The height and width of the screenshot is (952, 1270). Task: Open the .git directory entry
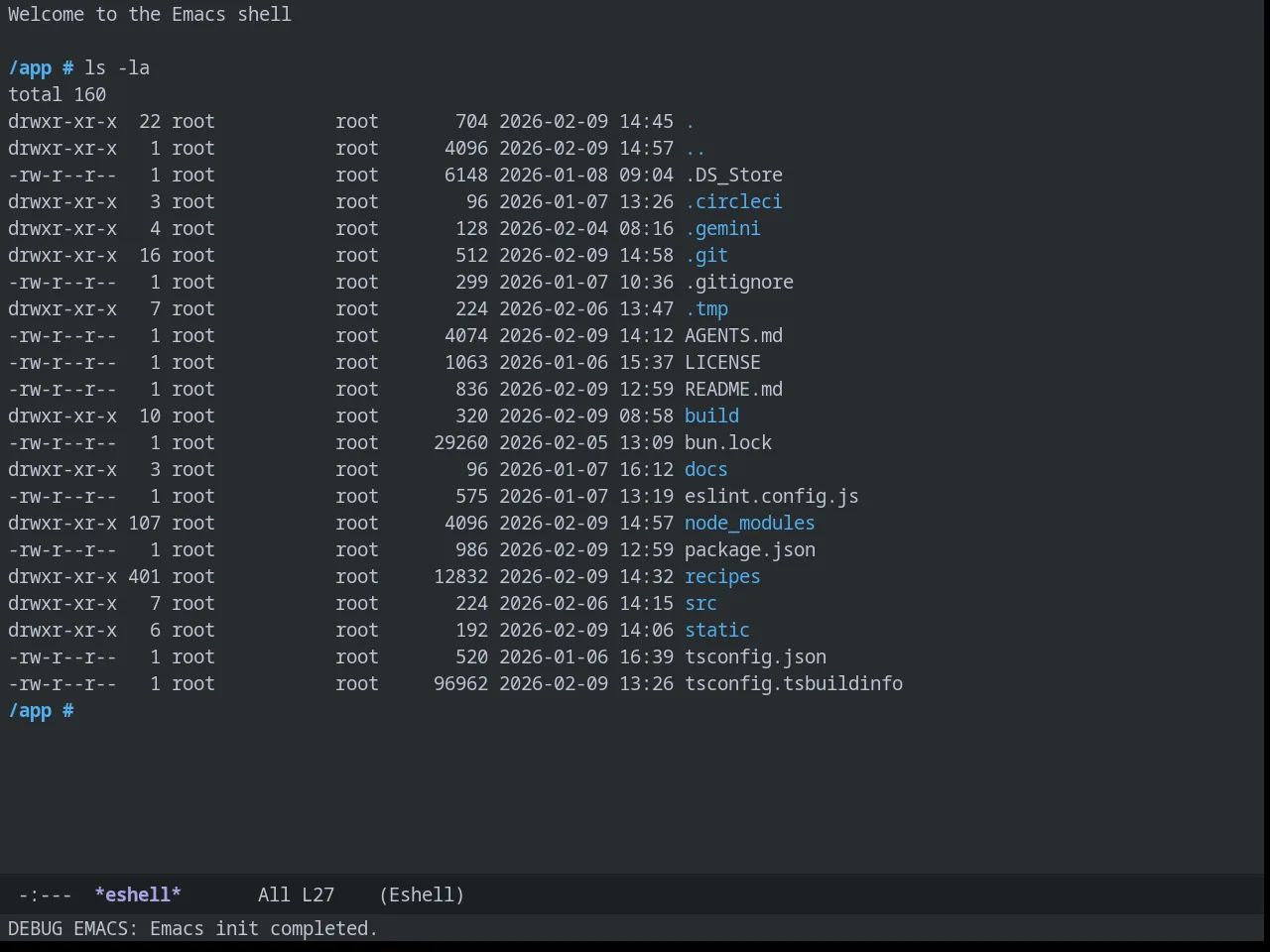pos(706,255)
